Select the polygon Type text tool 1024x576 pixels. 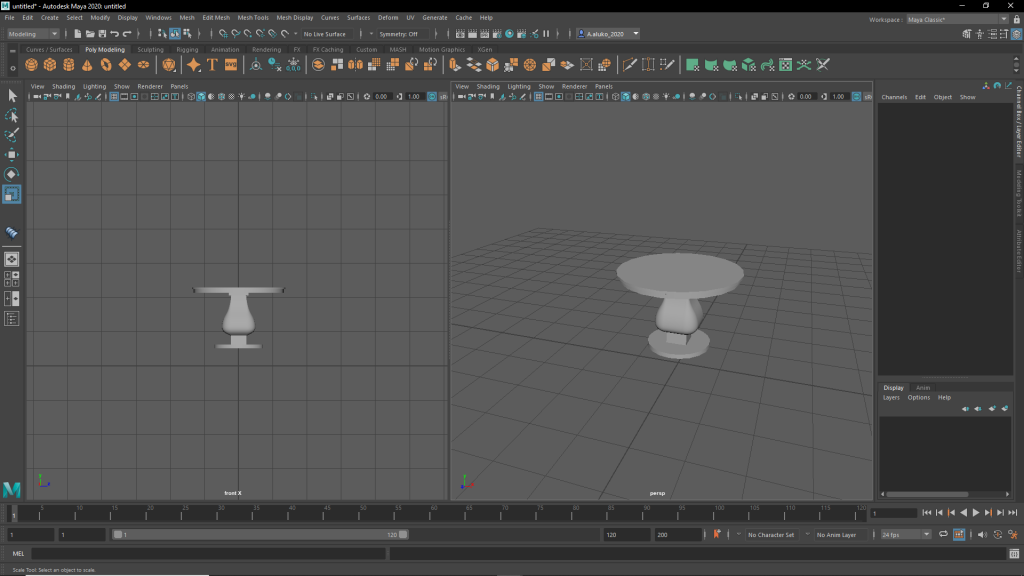coord(212,65)
